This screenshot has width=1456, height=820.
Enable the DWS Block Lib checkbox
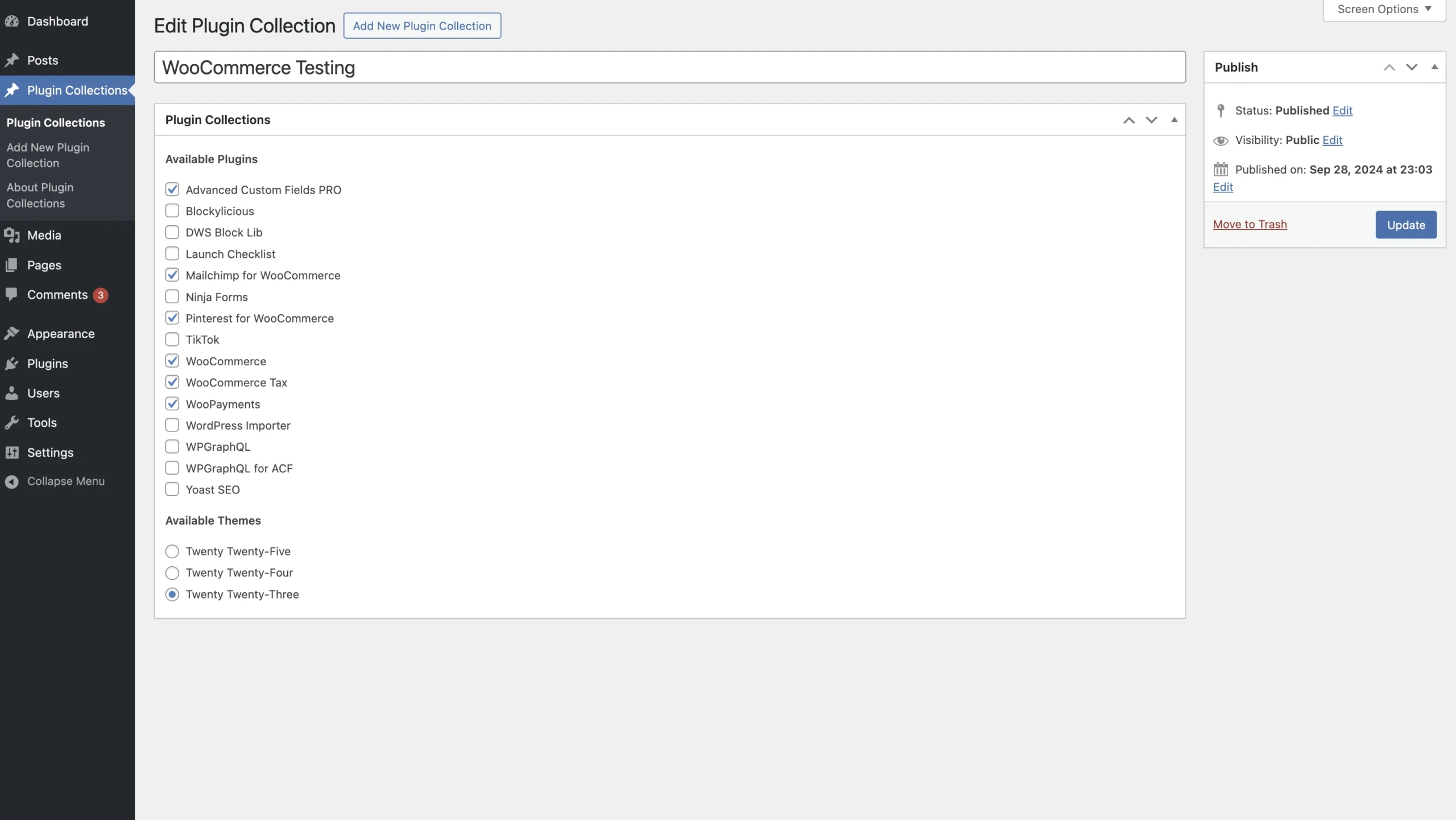[x=172, y=232]
